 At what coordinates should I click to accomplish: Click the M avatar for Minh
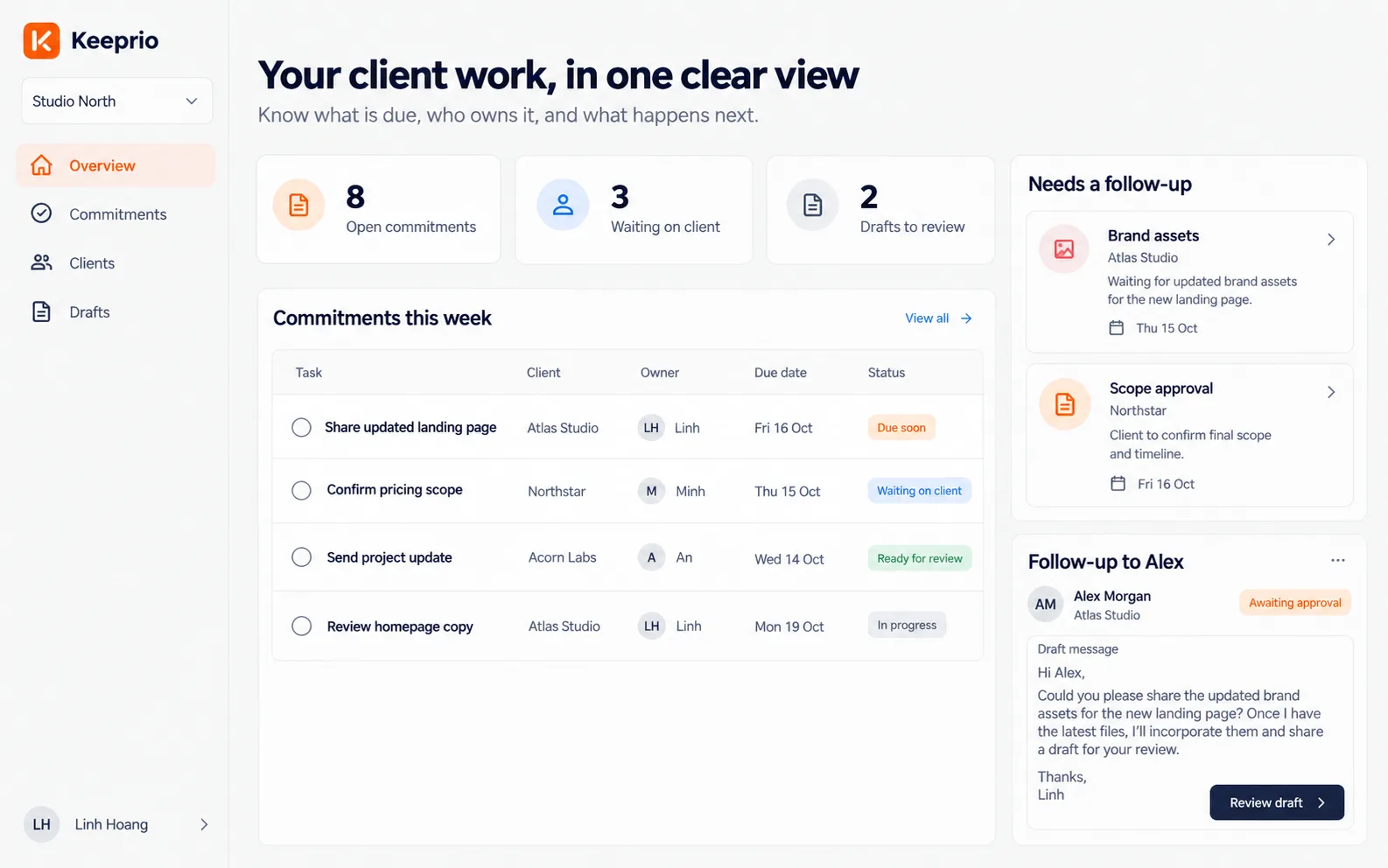coord(651,491)
